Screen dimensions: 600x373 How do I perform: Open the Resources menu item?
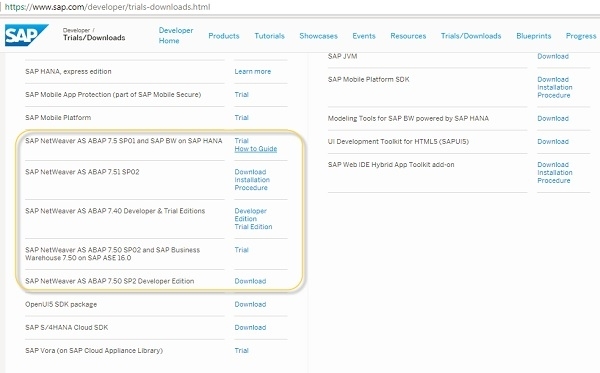point(408,36)
